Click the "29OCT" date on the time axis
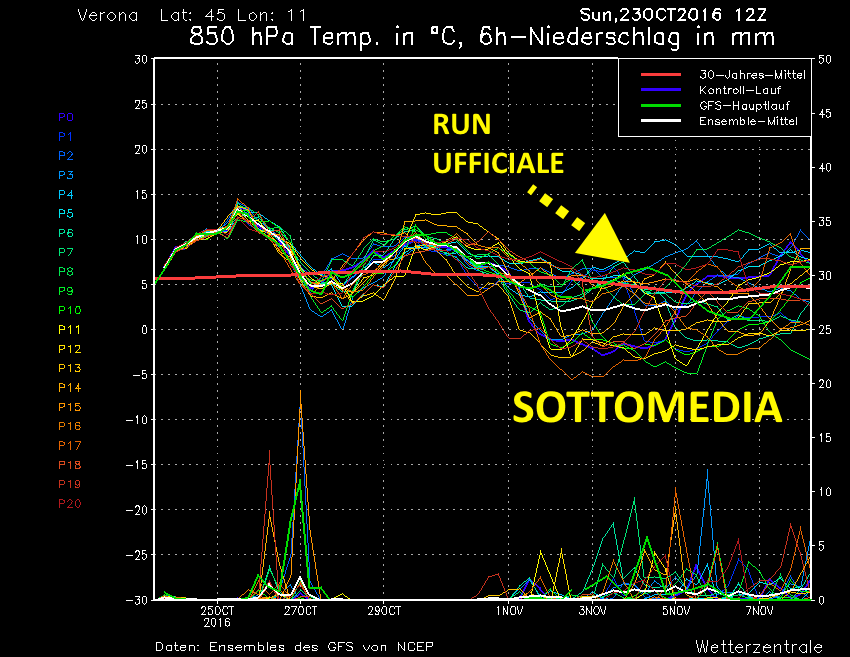 384,611
